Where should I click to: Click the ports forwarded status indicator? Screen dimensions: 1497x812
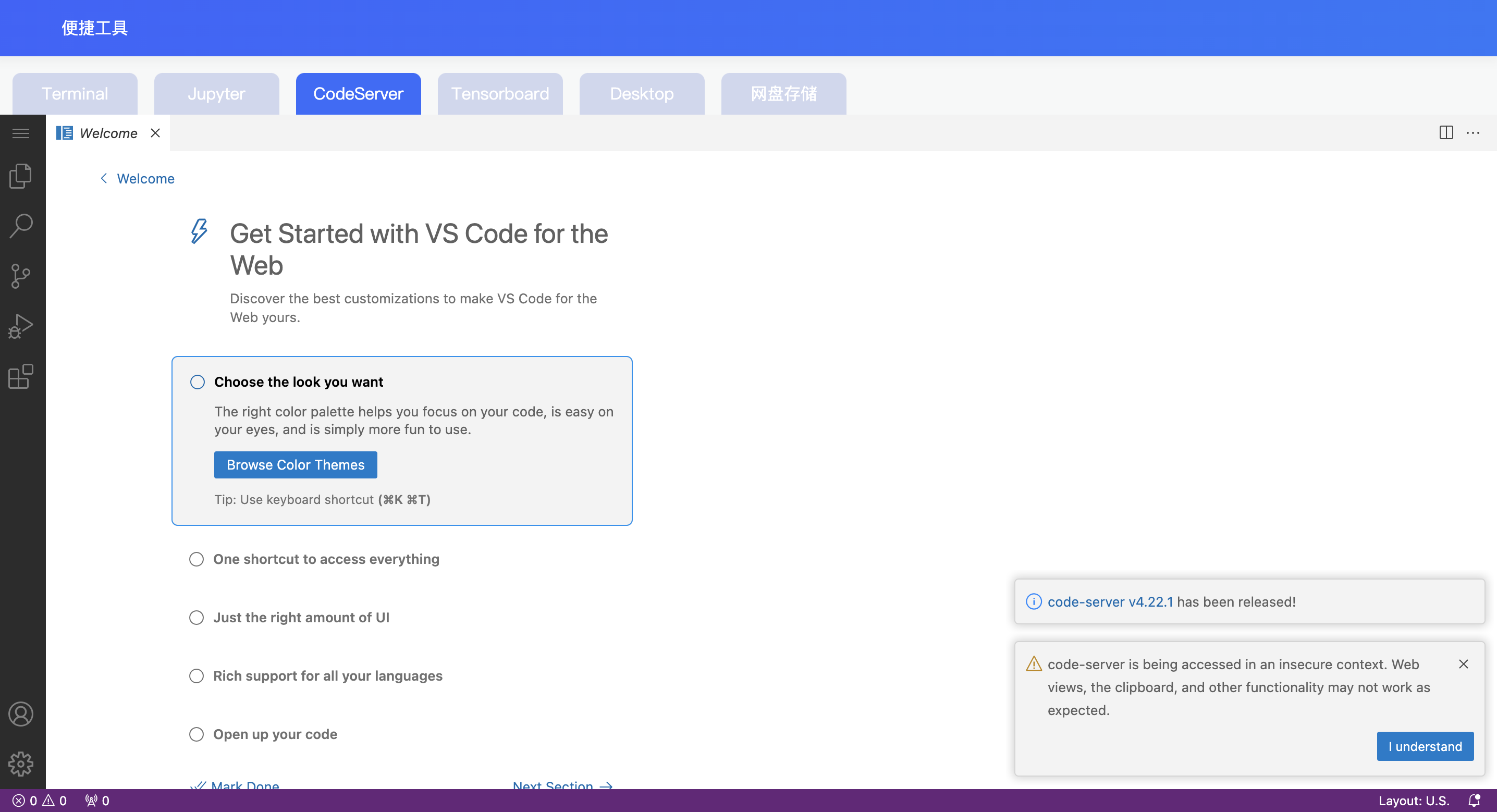coord(97,801)
